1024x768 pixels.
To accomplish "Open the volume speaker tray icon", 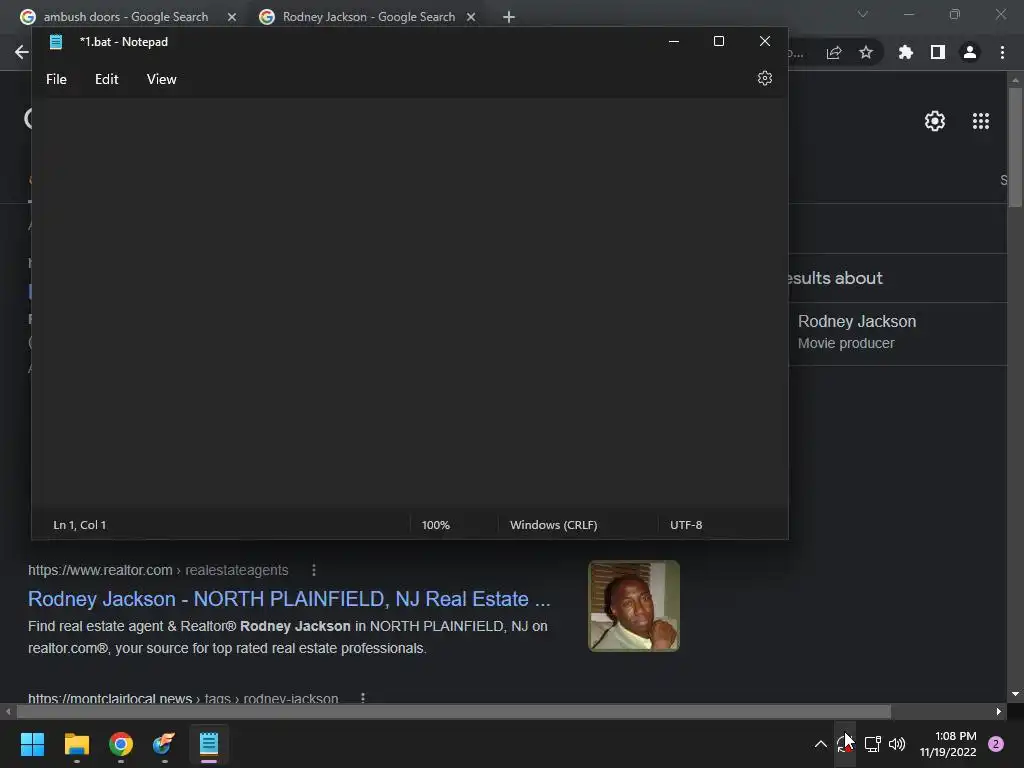I will pos(897,744).
